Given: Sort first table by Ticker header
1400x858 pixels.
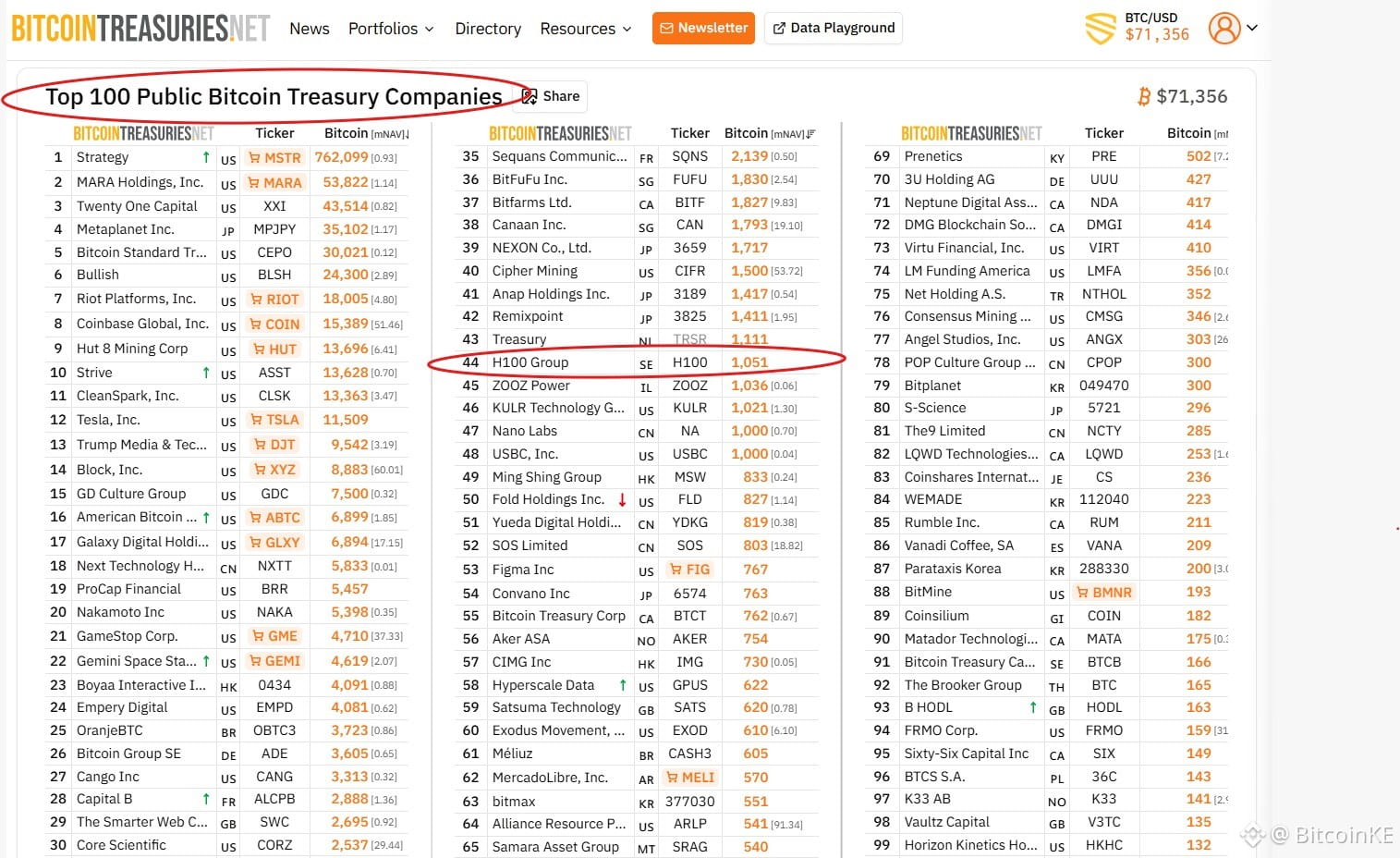Looking at the screenshot, I should point(274,133).
